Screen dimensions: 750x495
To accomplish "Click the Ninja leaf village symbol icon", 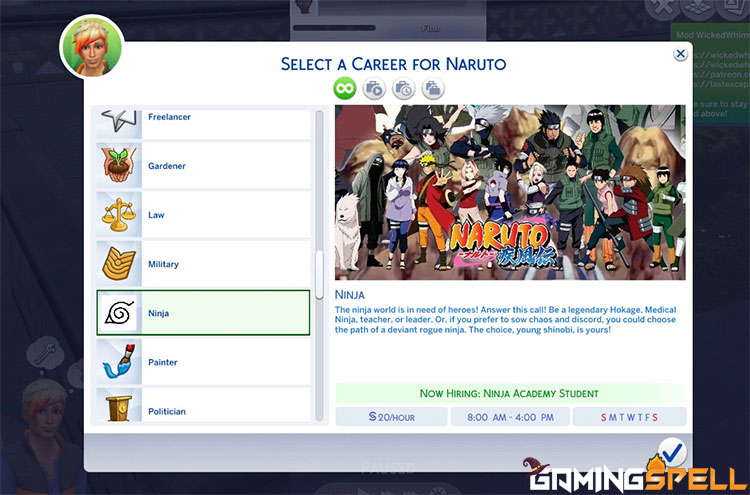I will (x=119, y=313).
